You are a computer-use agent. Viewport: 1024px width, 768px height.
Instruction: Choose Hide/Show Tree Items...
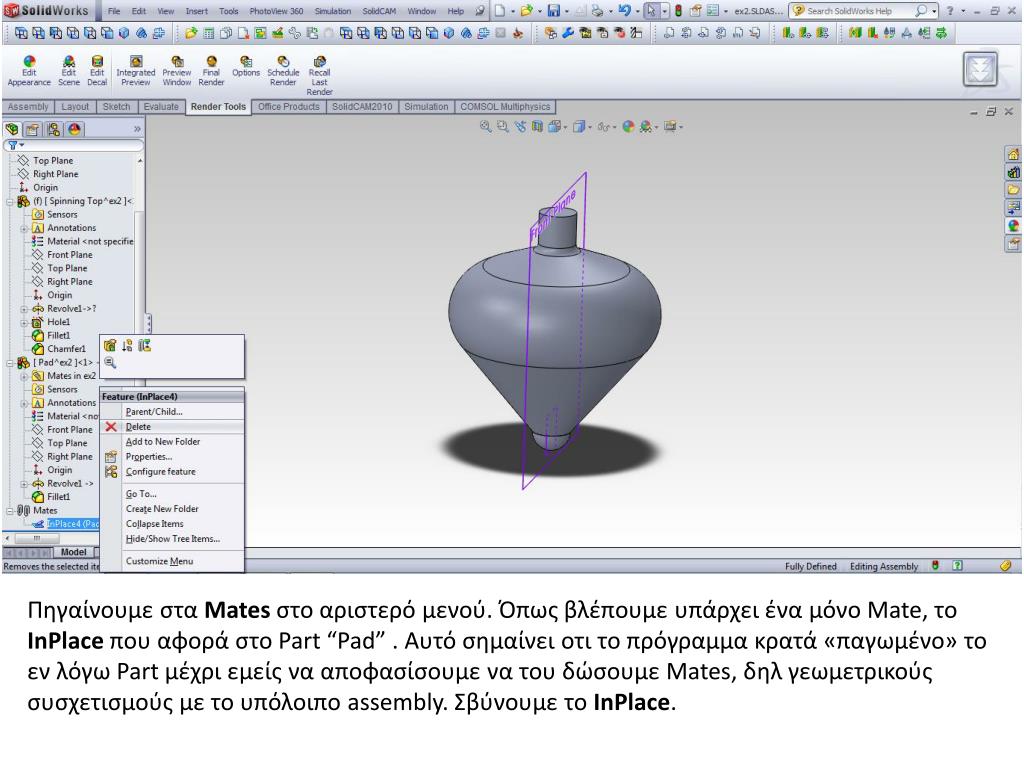172,539
